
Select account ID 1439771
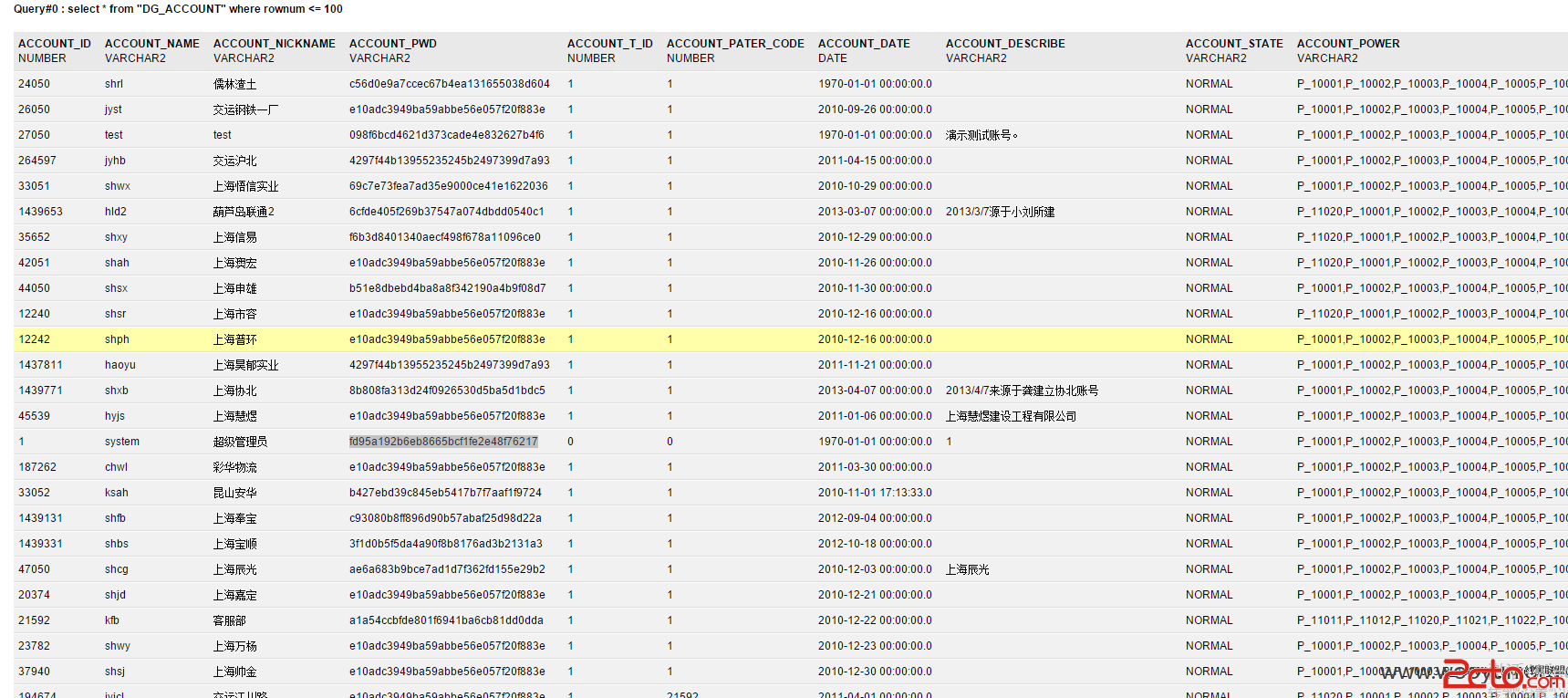click(x=41, y=391)
